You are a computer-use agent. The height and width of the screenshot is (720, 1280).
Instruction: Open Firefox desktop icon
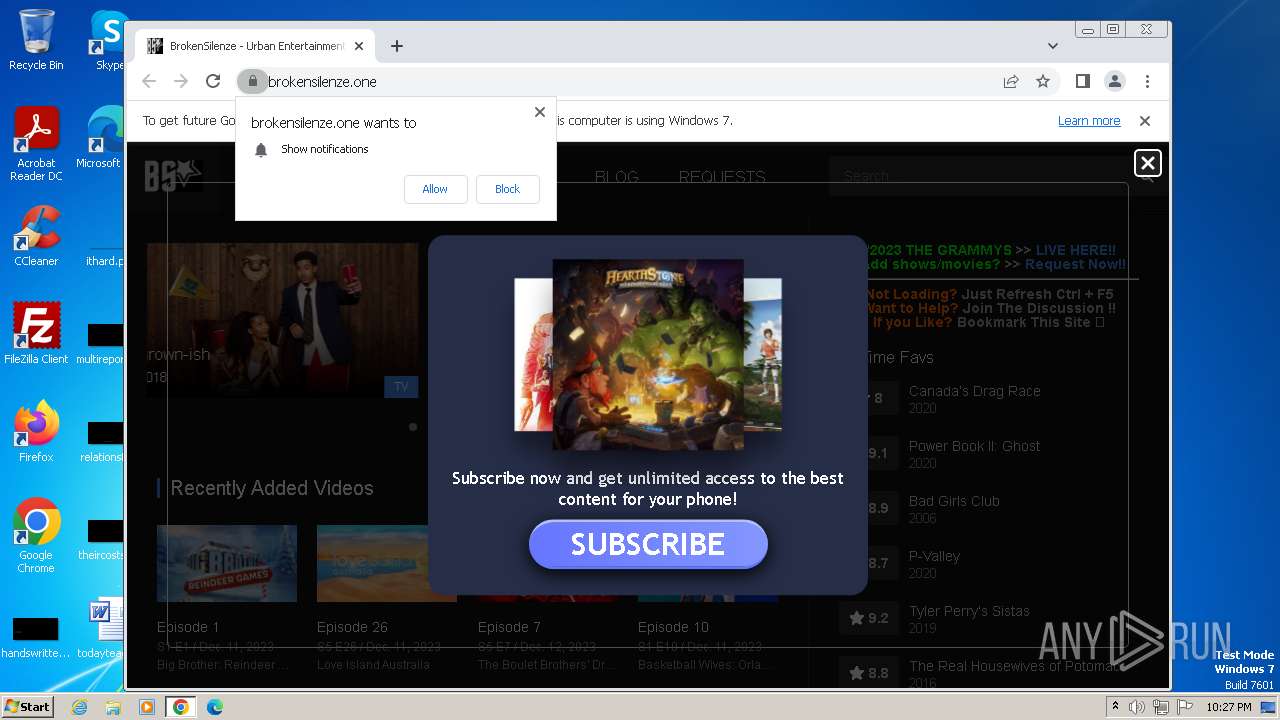pyautogui.click(x=36, y=431)
